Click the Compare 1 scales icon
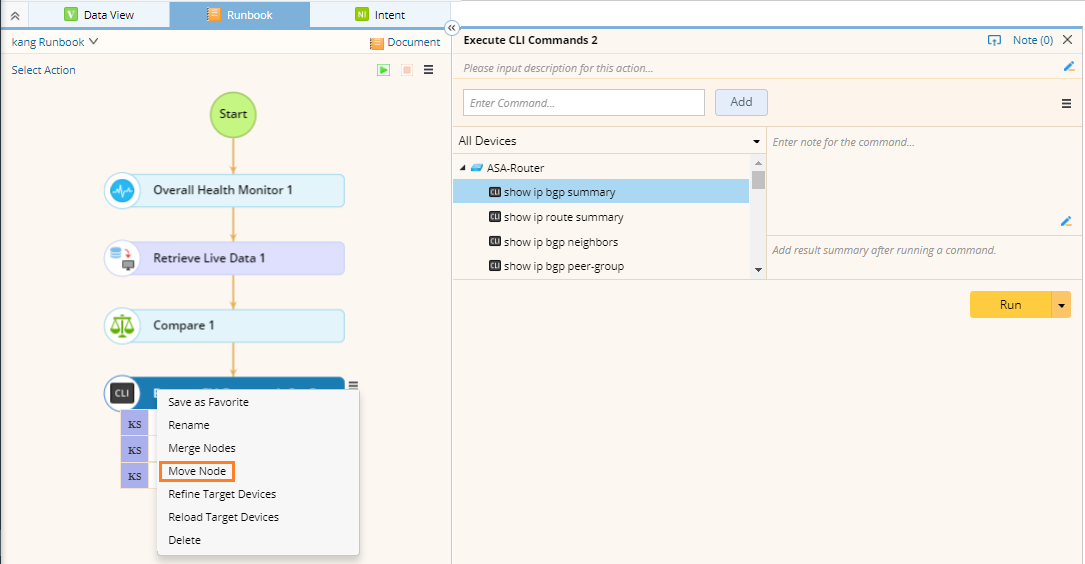Image resolution: width=1085 pixels, height=564 pixels. [122, 325]
